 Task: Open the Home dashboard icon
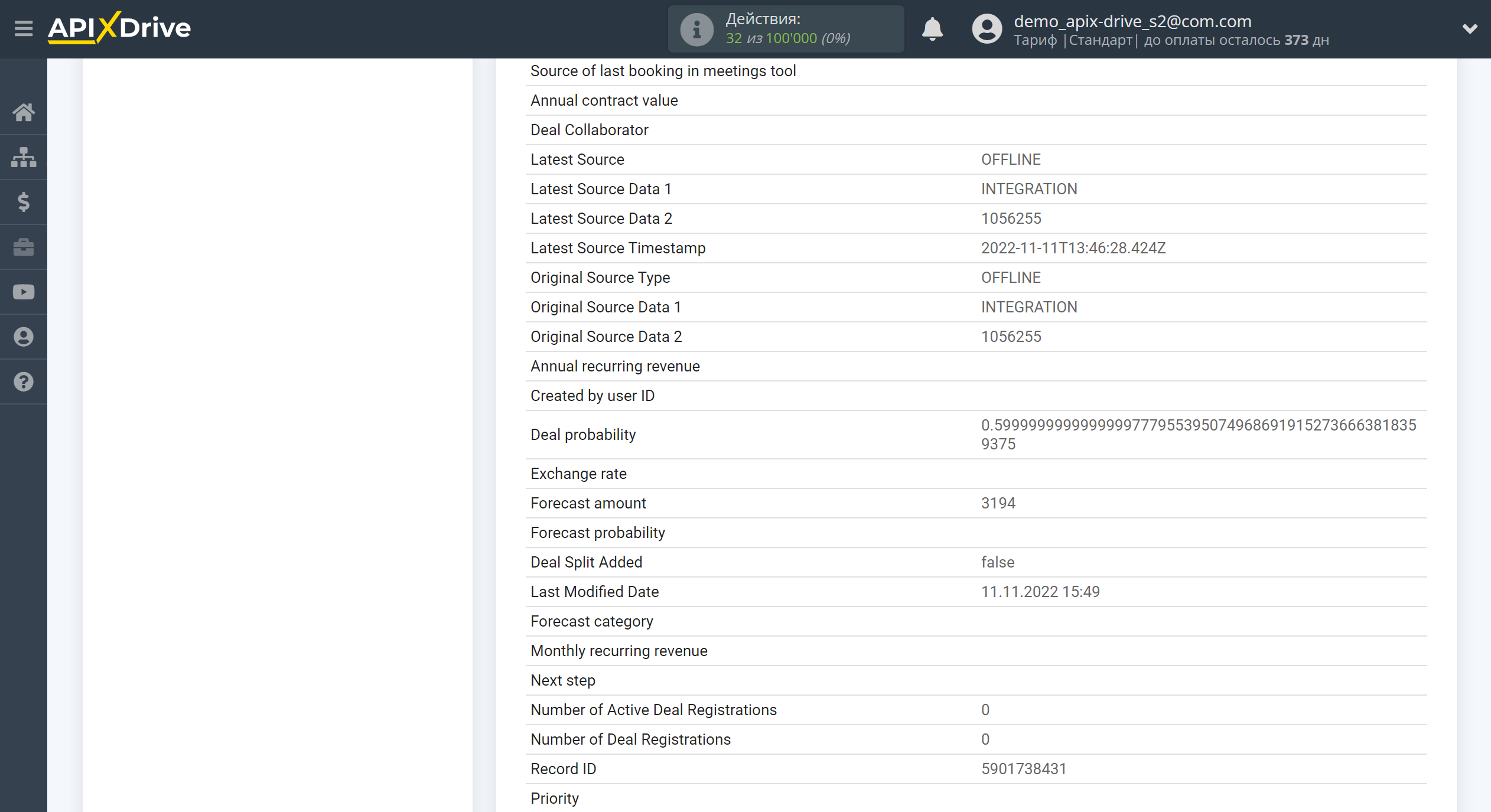[x=24, y=112]
